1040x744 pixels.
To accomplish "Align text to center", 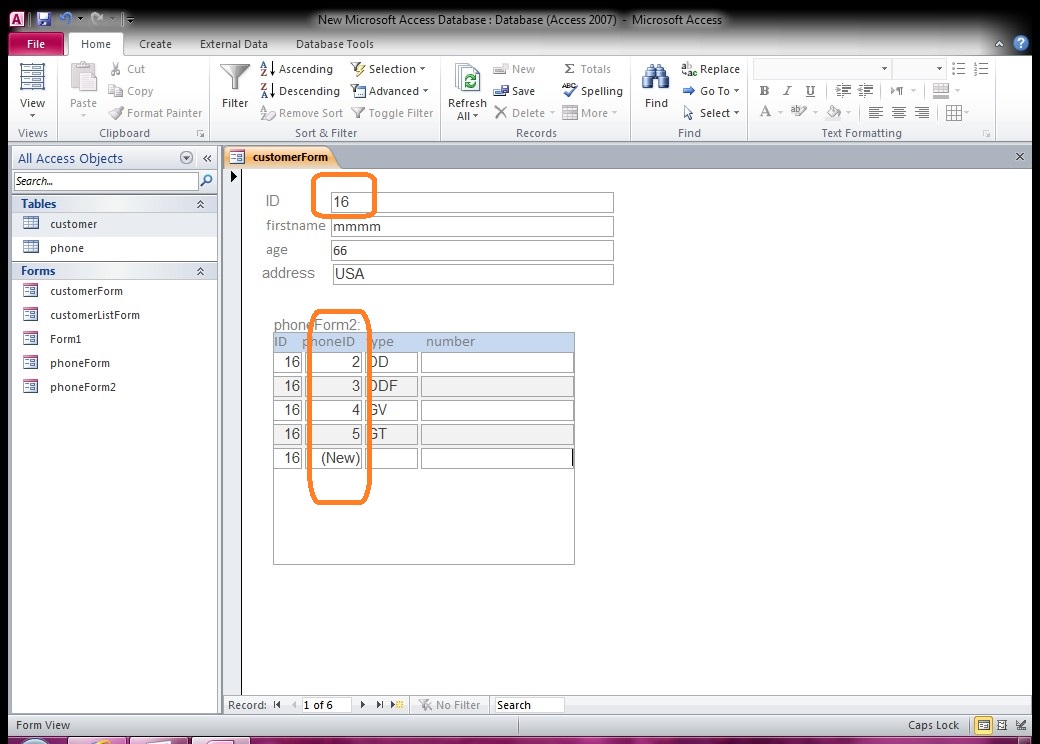I will (x=899, y=113).
